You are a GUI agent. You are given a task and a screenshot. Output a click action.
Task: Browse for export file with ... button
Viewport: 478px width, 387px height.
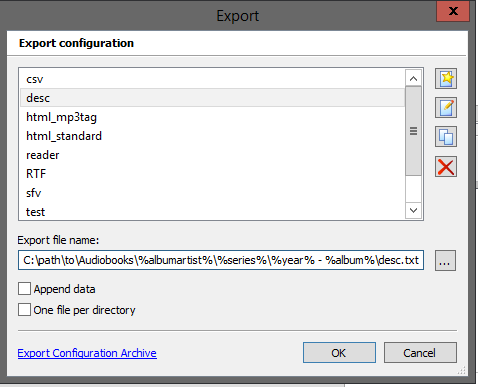(445, 260)
